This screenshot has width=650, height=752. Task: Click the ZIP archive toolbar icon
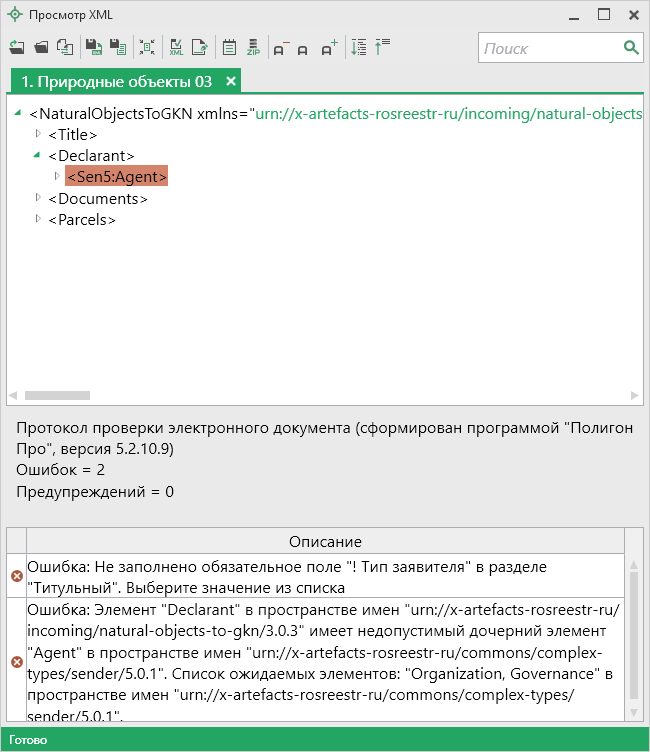point(253,47)
